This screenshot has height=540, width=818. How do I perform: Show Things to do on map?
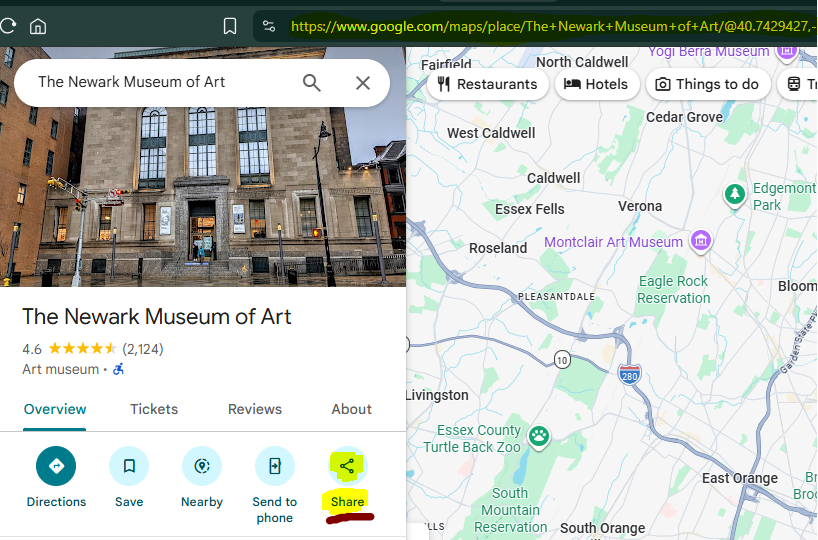tap(707, 84)
